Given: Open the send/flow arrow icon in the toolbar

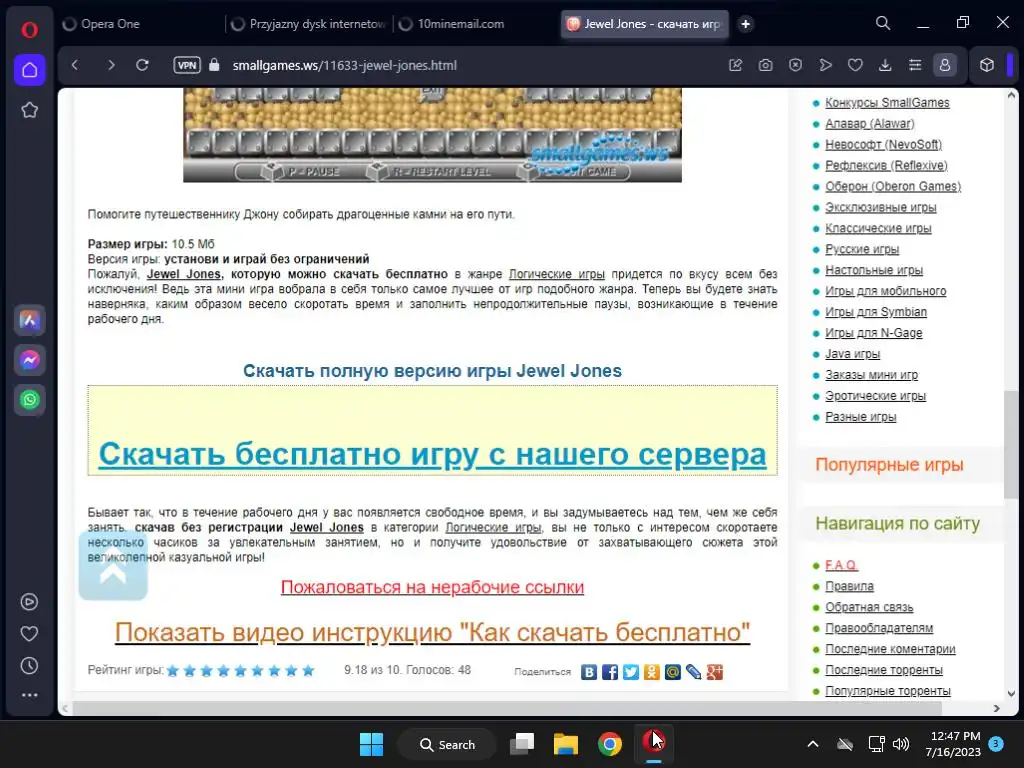Looking at the screenshot, I should [825, 65].
